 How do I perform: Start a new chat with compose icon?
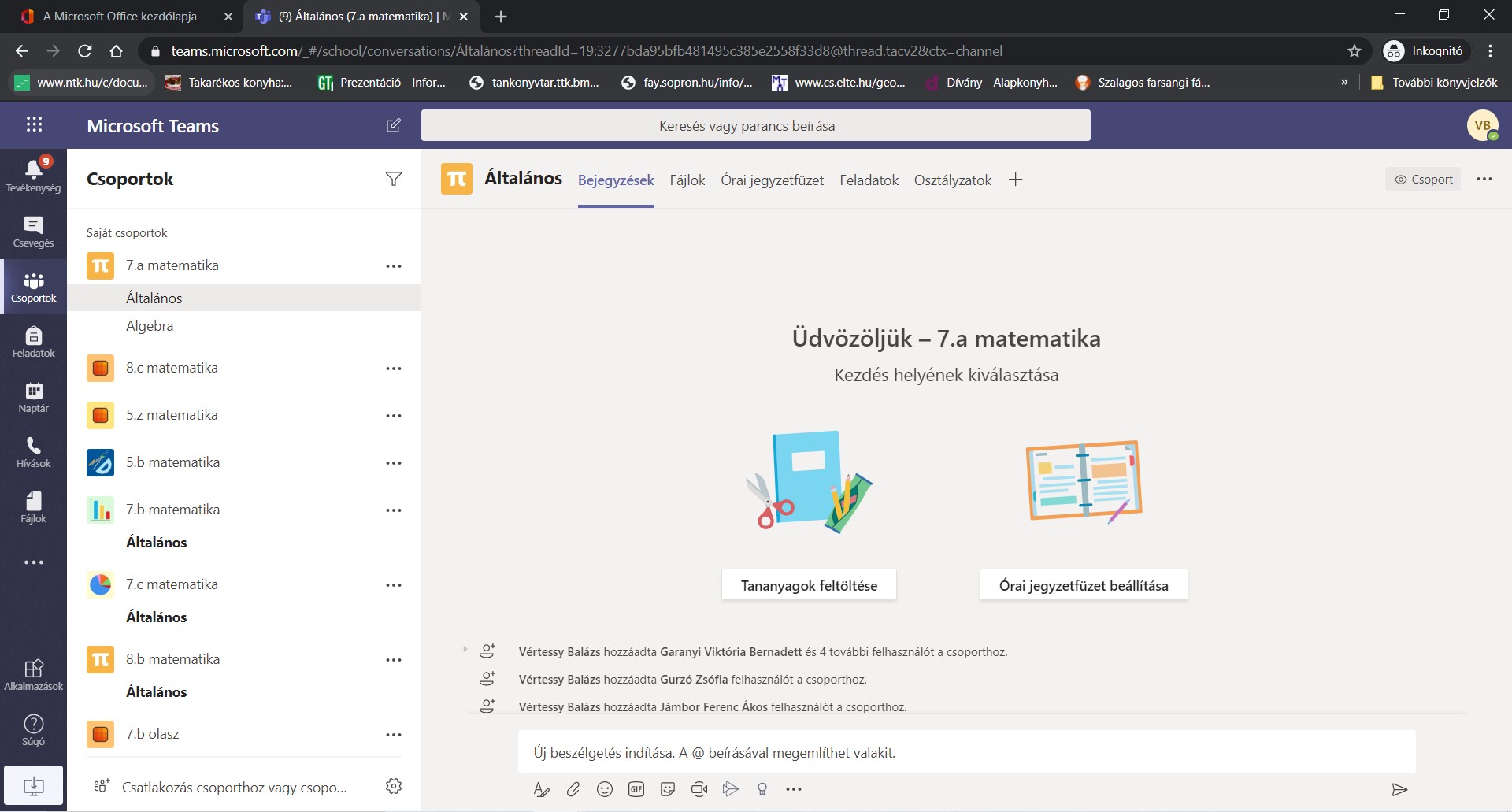tap(393, 125)
